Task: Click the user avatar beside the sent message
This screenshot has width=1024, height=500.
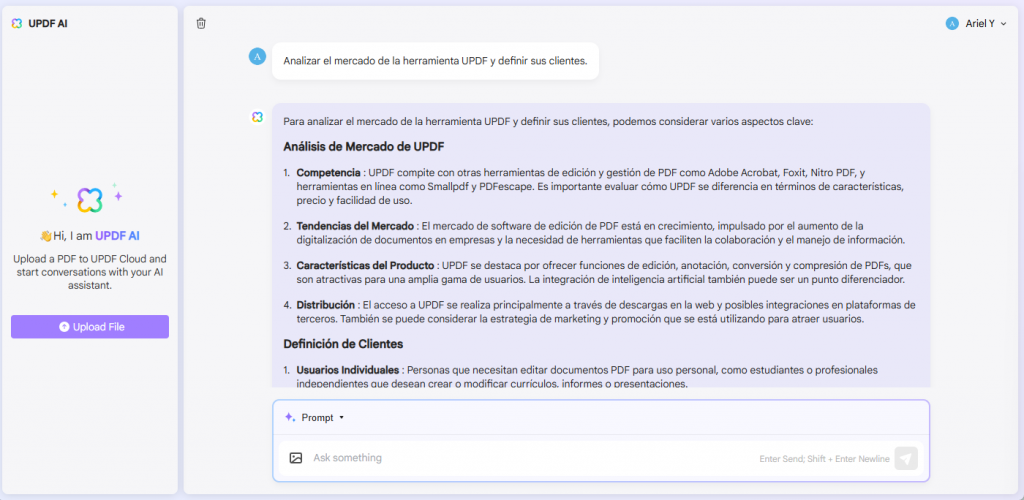Action: click(257, 56)
